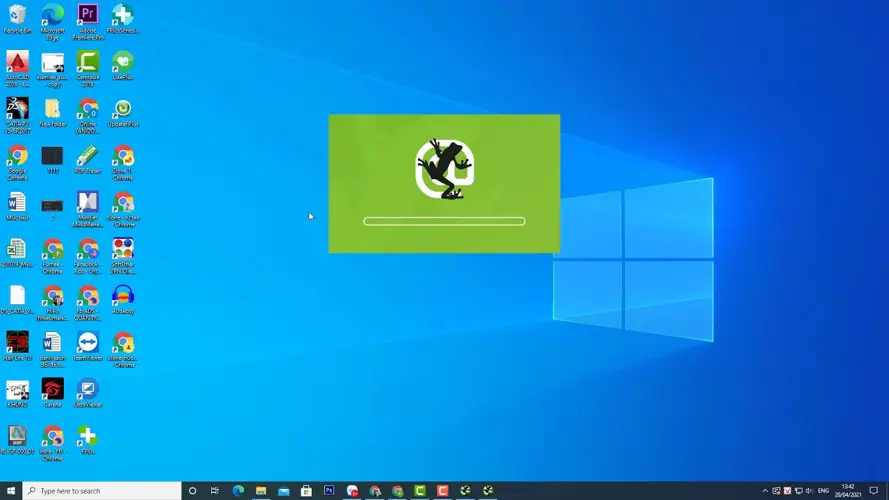Open the Microsoft Edge desktop shortcut
The height and width of the screenshot is (500, 889).
(x=52, y=22)
